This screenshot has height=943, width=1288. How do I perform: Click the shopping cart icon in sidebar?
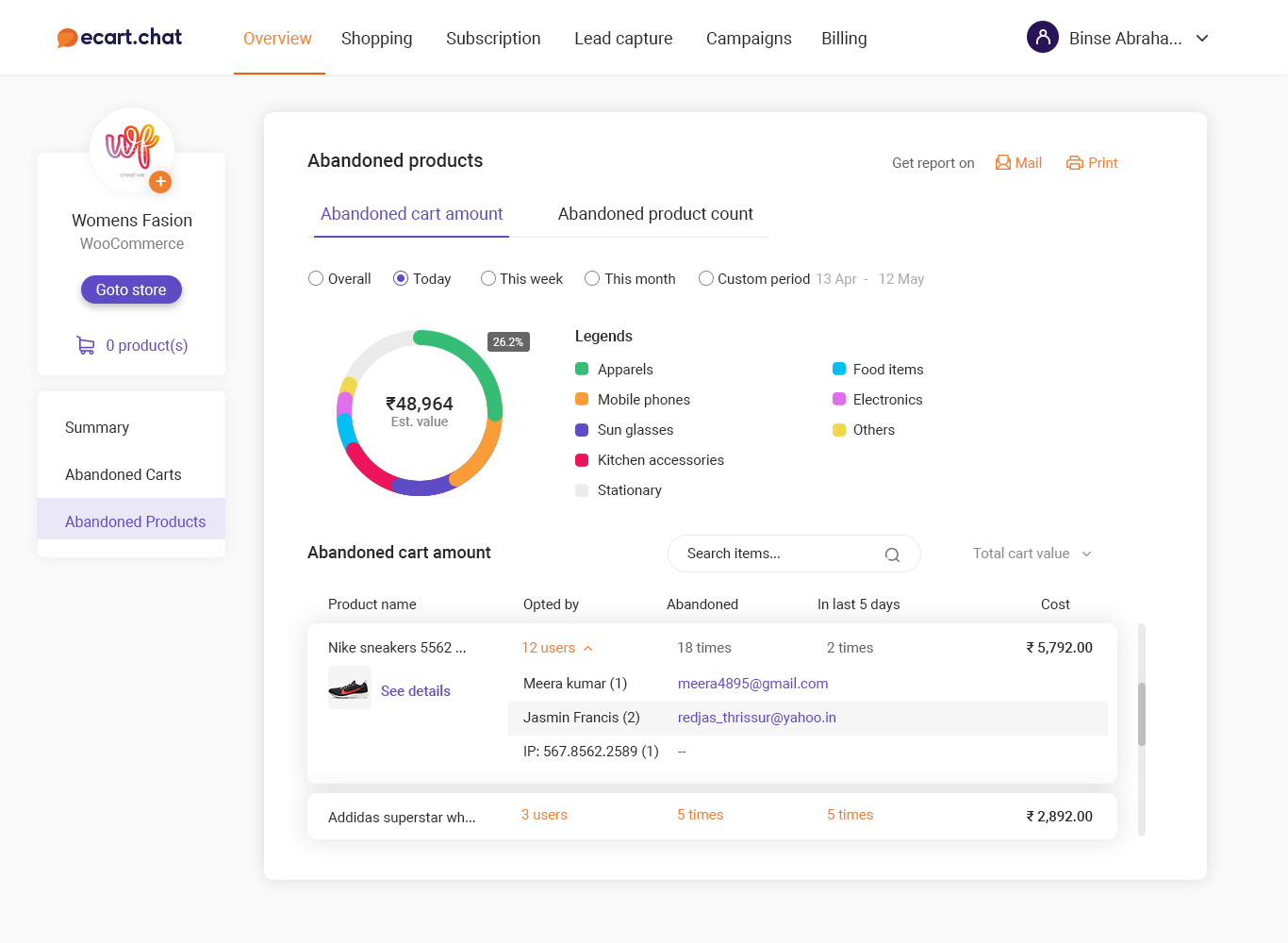pyautogui.click(x=86, y=346)
